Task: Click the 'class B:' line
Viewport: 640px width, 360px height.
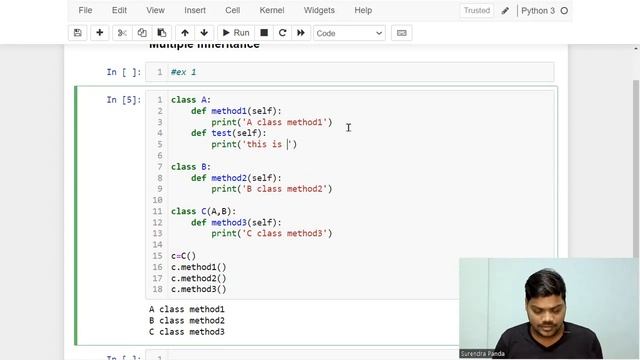Action: coord(191,167)
